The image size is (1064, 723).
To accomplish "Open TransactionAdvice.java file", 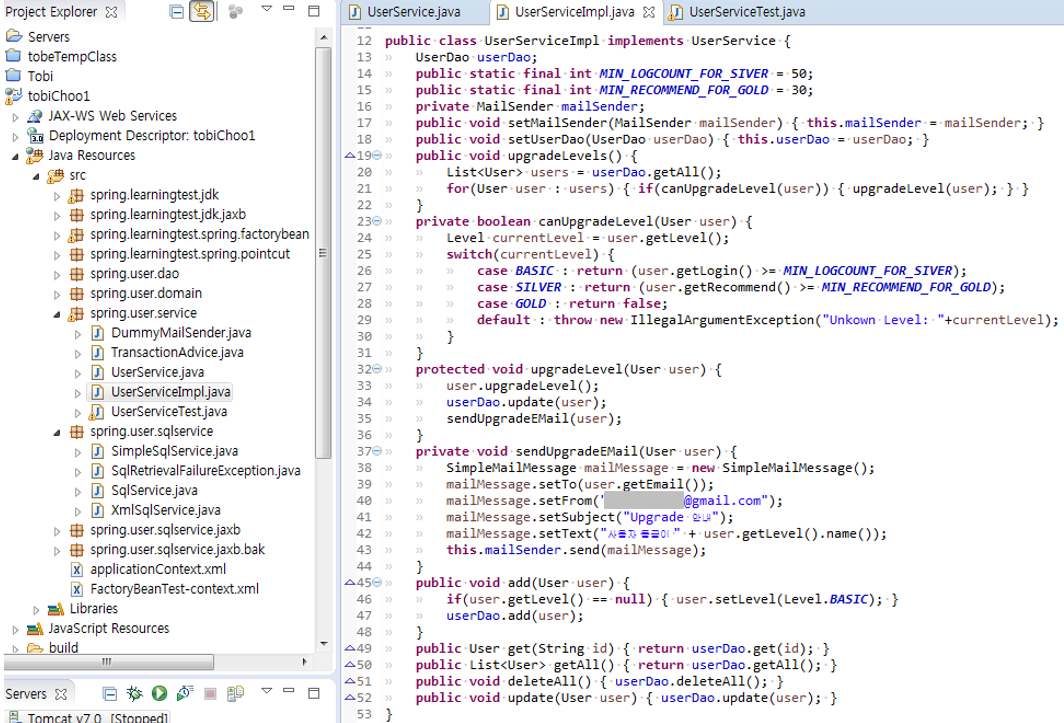I will coord(177,352).
